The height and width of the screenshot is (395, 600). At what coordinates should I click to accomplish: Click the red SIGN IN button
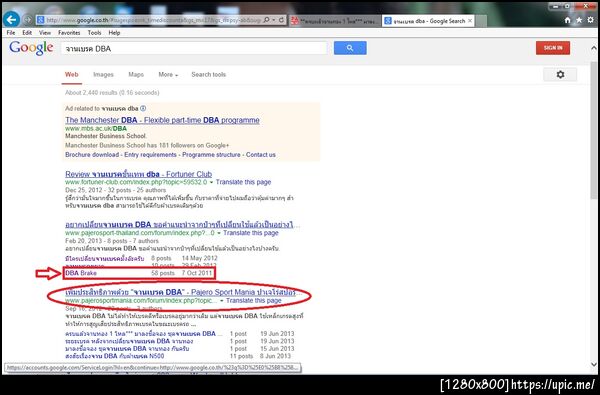[x=553, y=48]
